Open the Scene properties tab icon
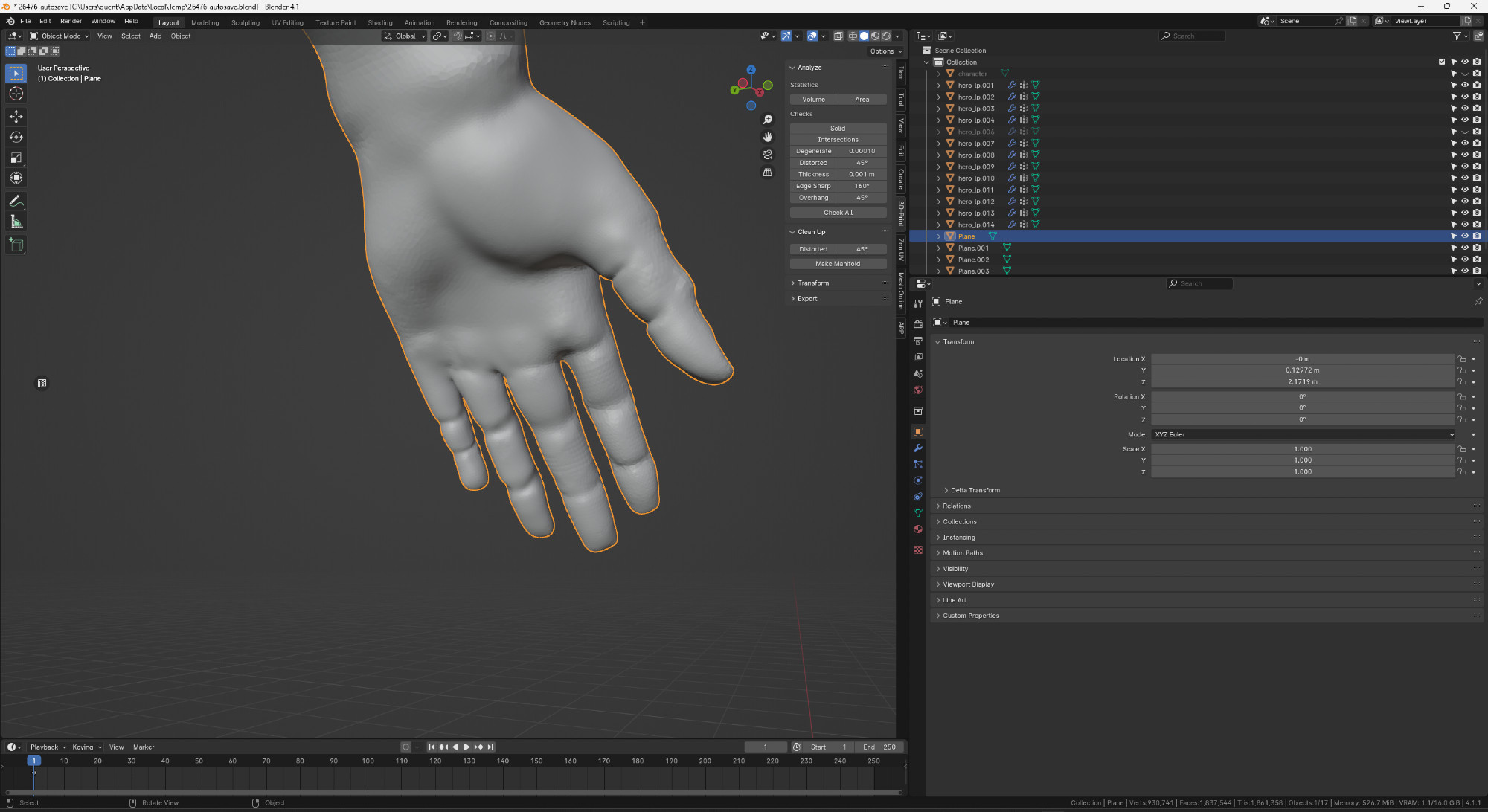Image resolution: width=1488 pixels, height=812 pixels. [x=918, y=373]
